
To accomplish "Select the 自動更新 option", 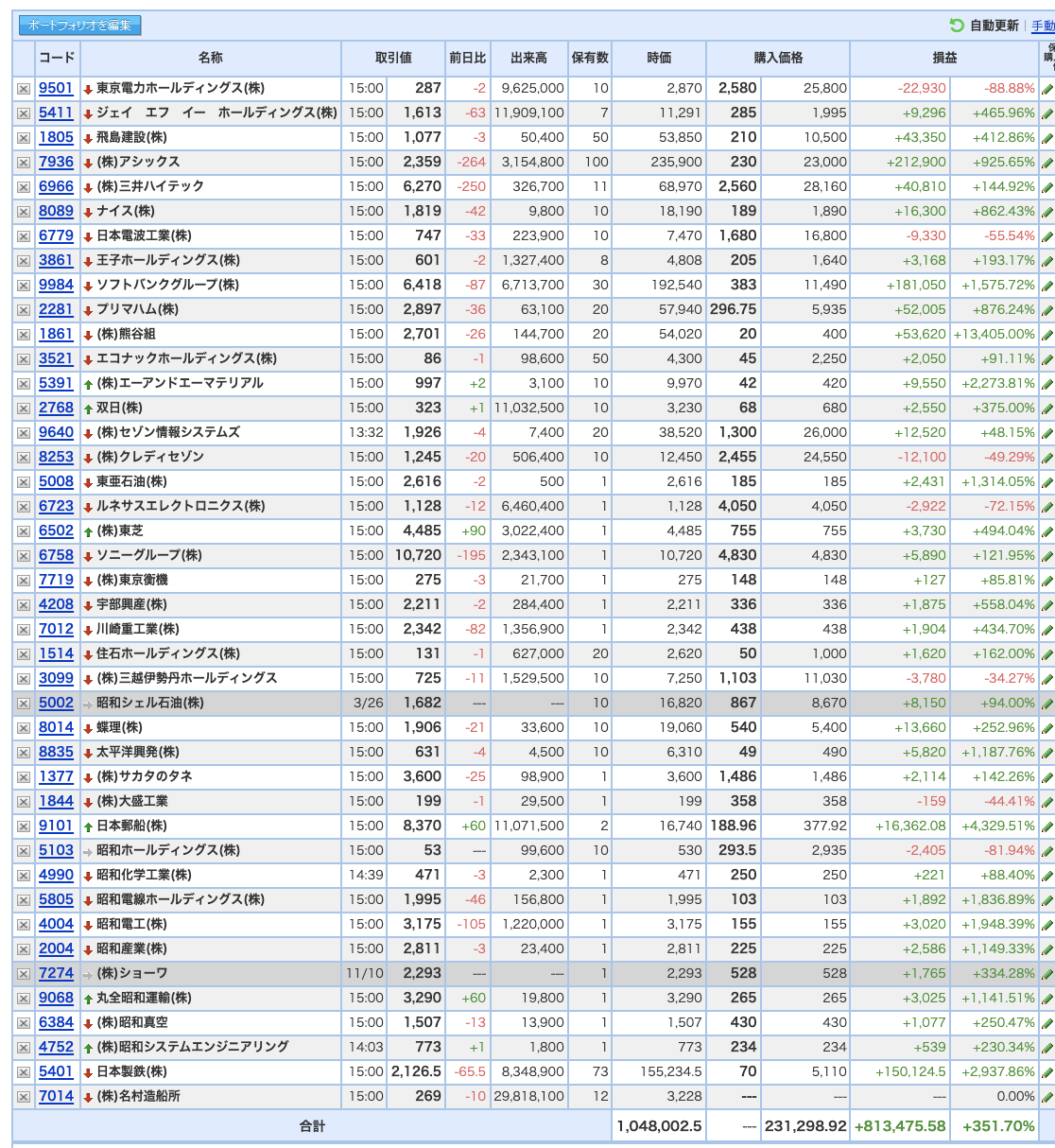I will (x=994, y=26).
